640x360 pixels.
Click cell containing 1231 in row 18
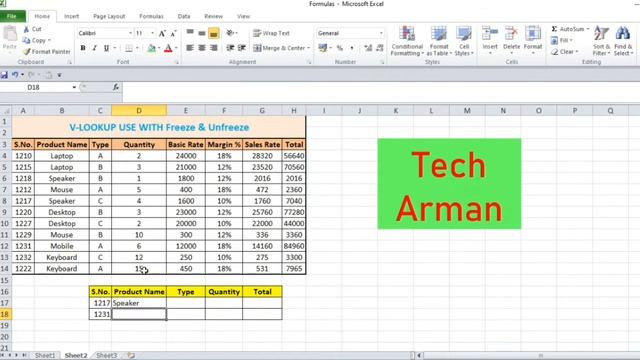tap(100, 314)
